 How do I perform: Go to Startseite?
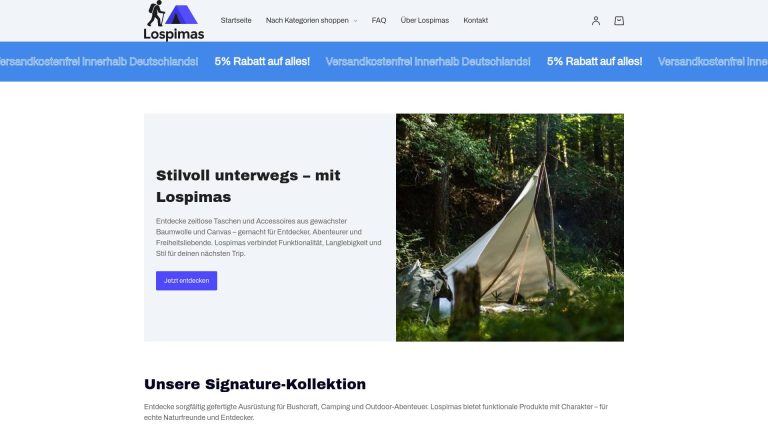tap(236, 21)
